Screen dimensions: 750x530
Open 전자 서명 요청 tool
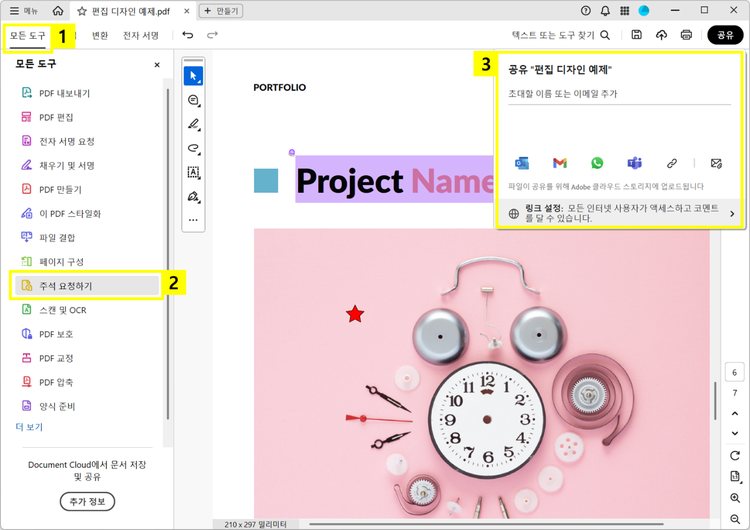[x=88, y=141]
